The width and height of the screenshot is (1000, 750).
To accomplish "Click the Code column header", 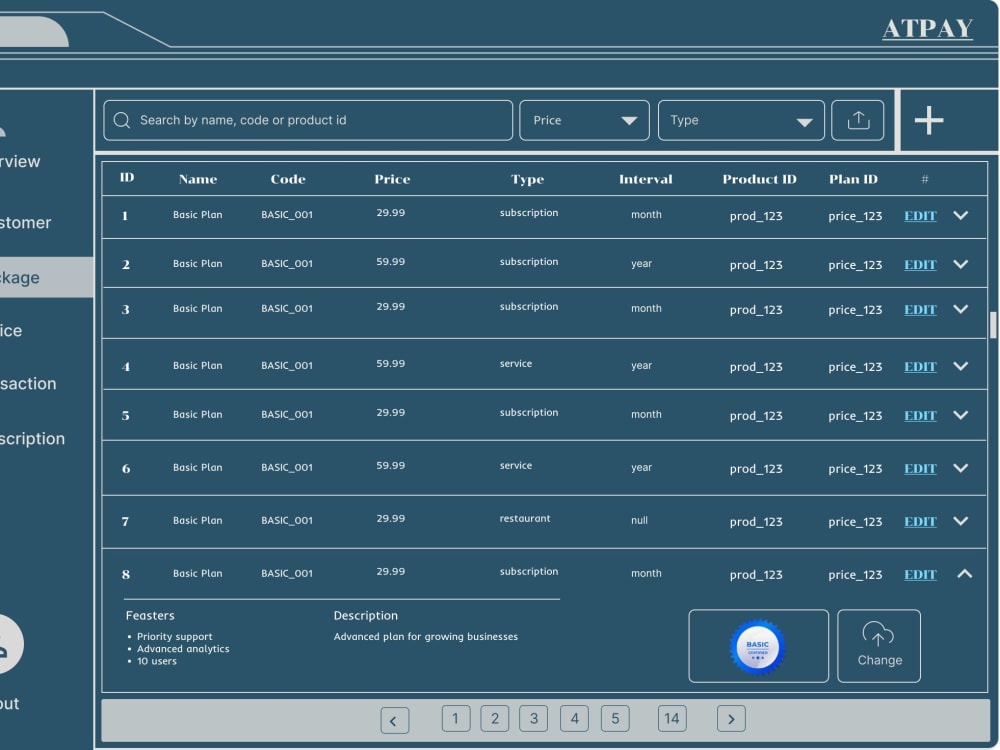I will coord(288,179).
